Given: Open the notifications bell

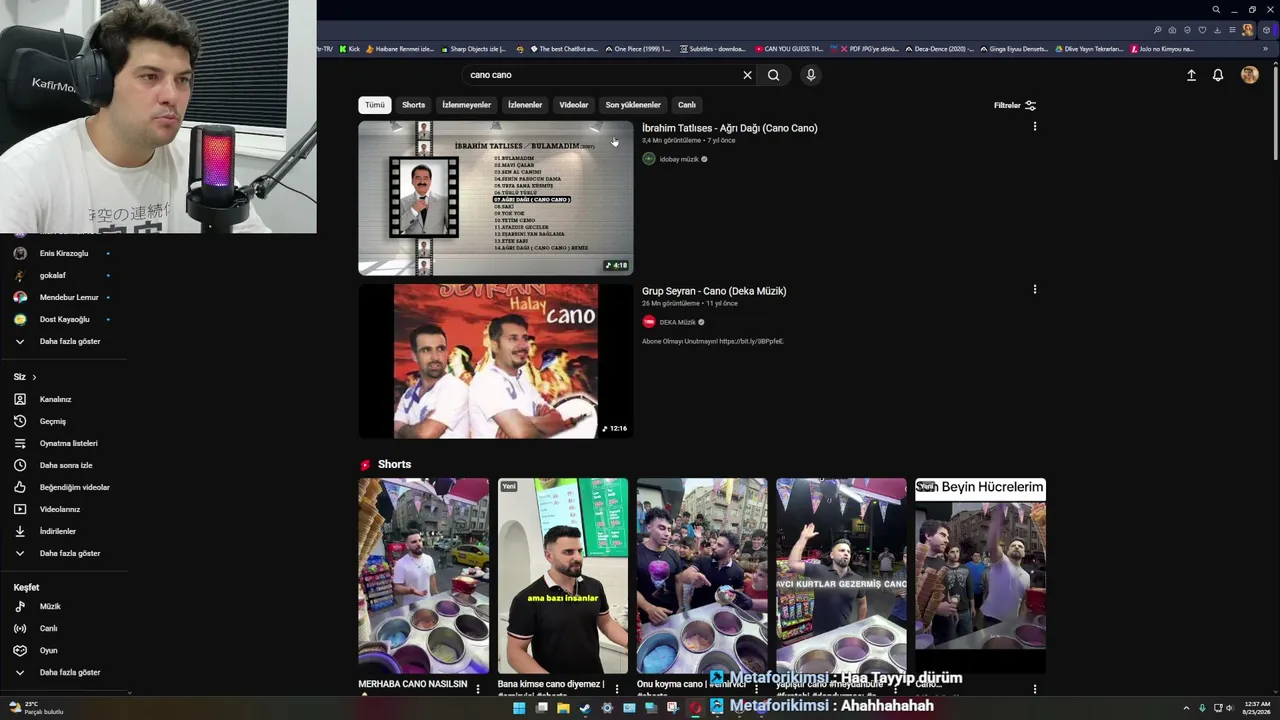Looking at the screenshot, I should [x=1218, y=75].
